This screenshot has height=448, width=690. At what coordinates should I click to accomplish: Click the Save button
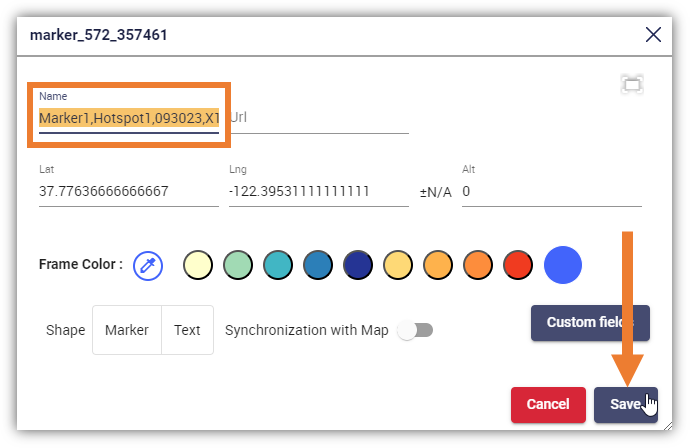pyautogui.click(x=626, y=404)
